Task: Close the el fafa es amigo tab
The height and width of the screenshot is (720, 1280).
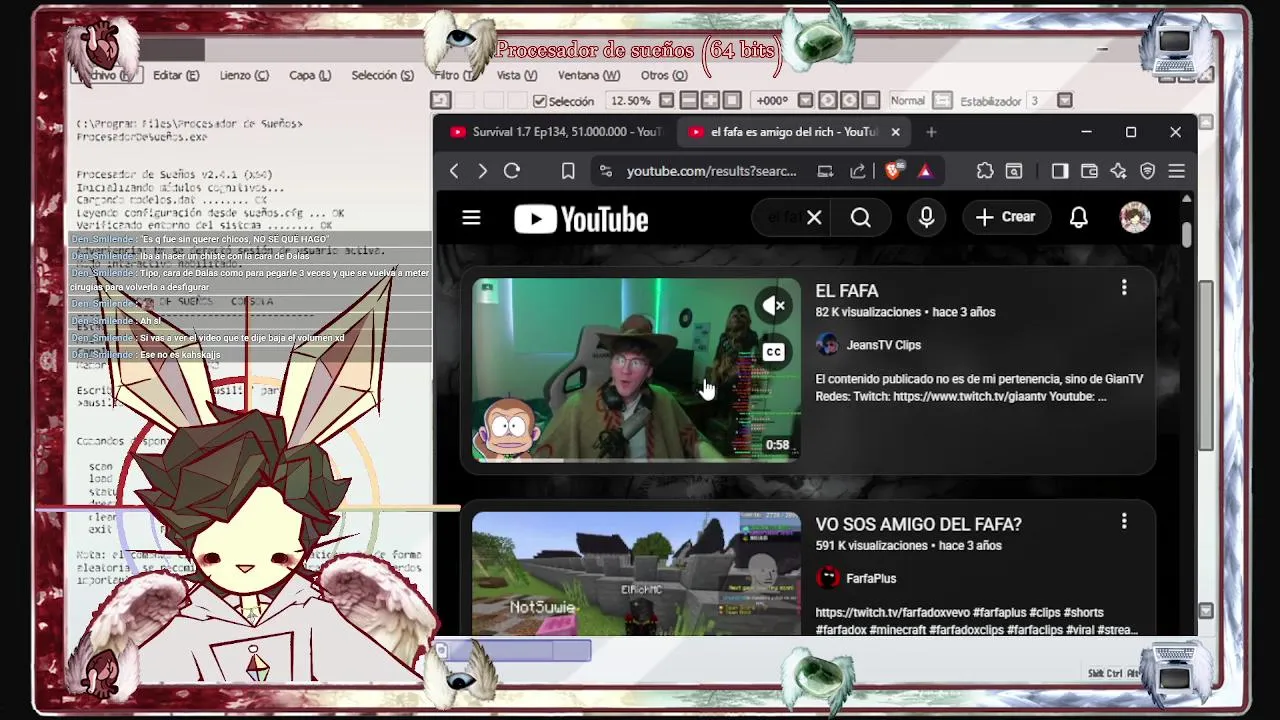Action: [896, 132]
